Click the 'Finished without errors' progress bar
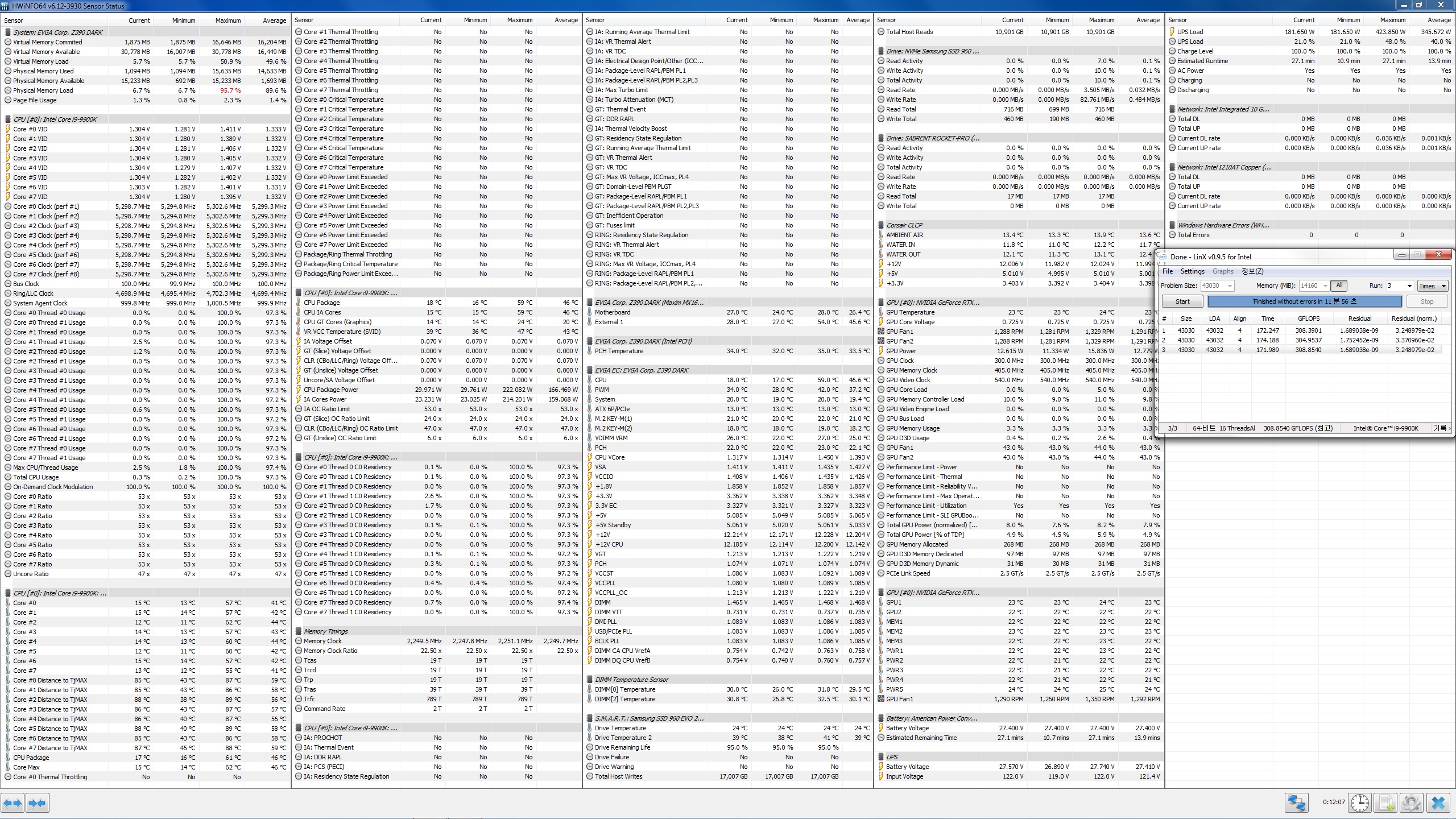 pos(1305,301)
